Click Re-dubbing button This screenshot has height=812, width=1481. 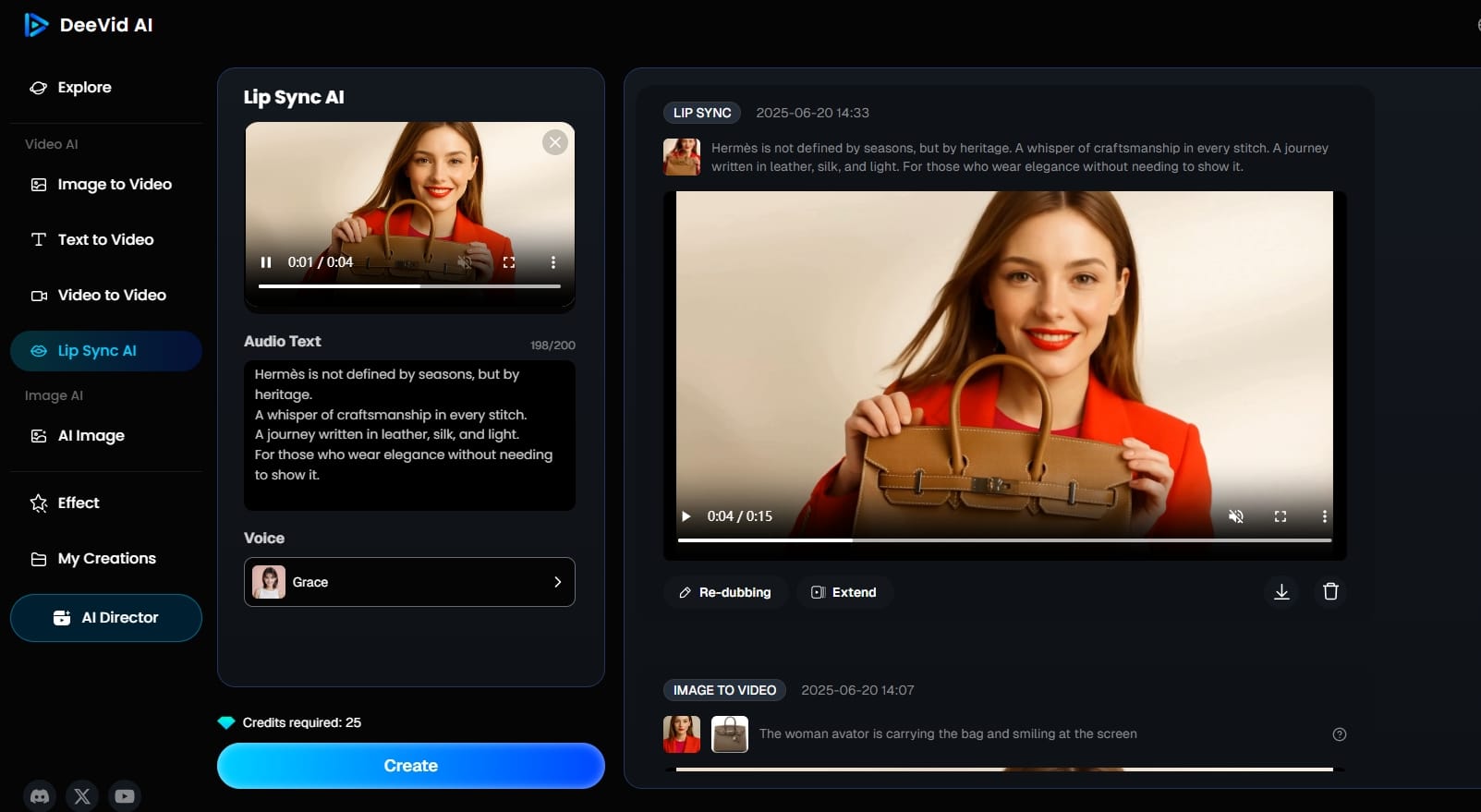[x=725, y=592]
